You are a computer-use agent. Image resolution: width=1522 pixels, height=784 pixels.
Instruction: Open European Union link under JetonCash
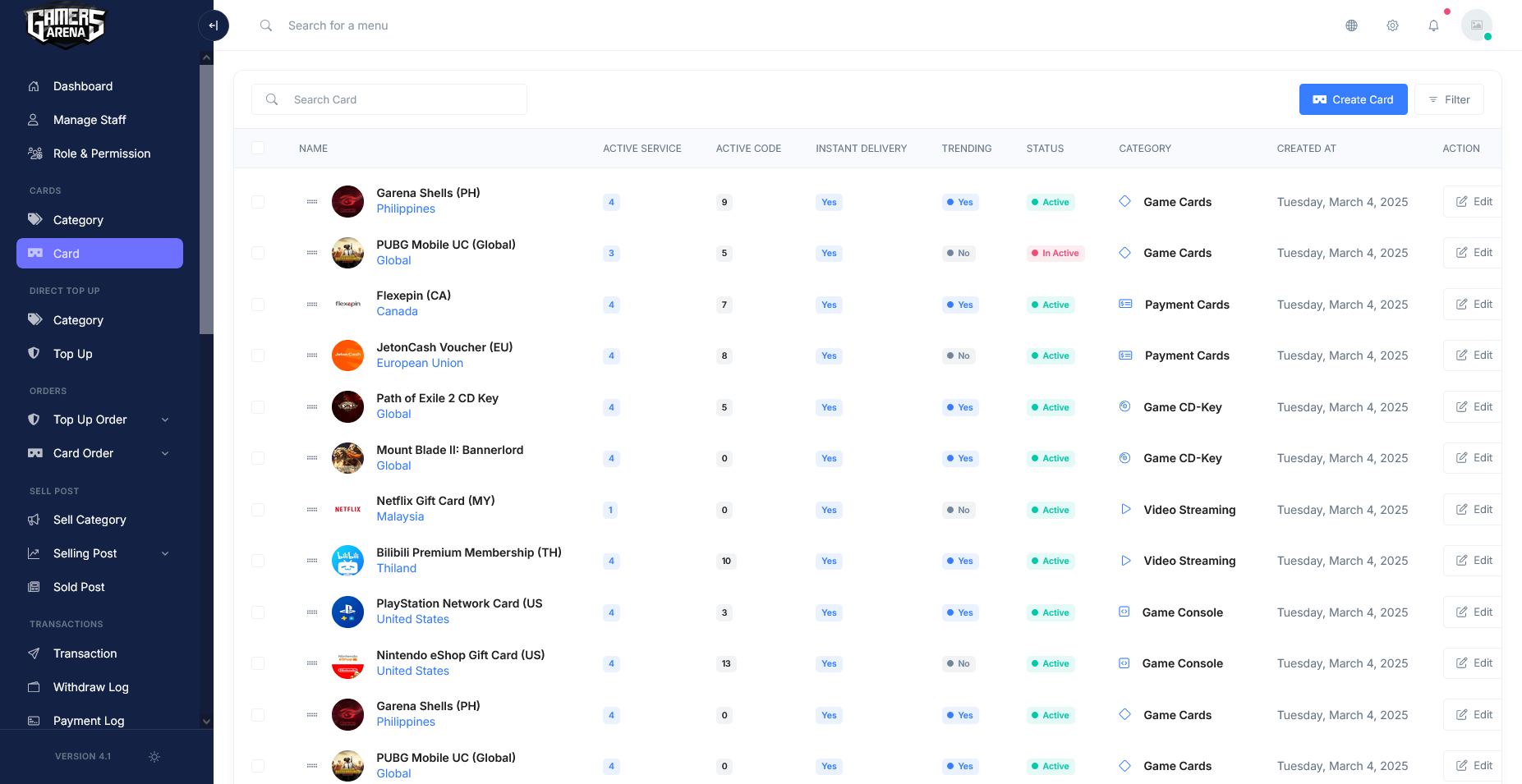coord(420,363)
